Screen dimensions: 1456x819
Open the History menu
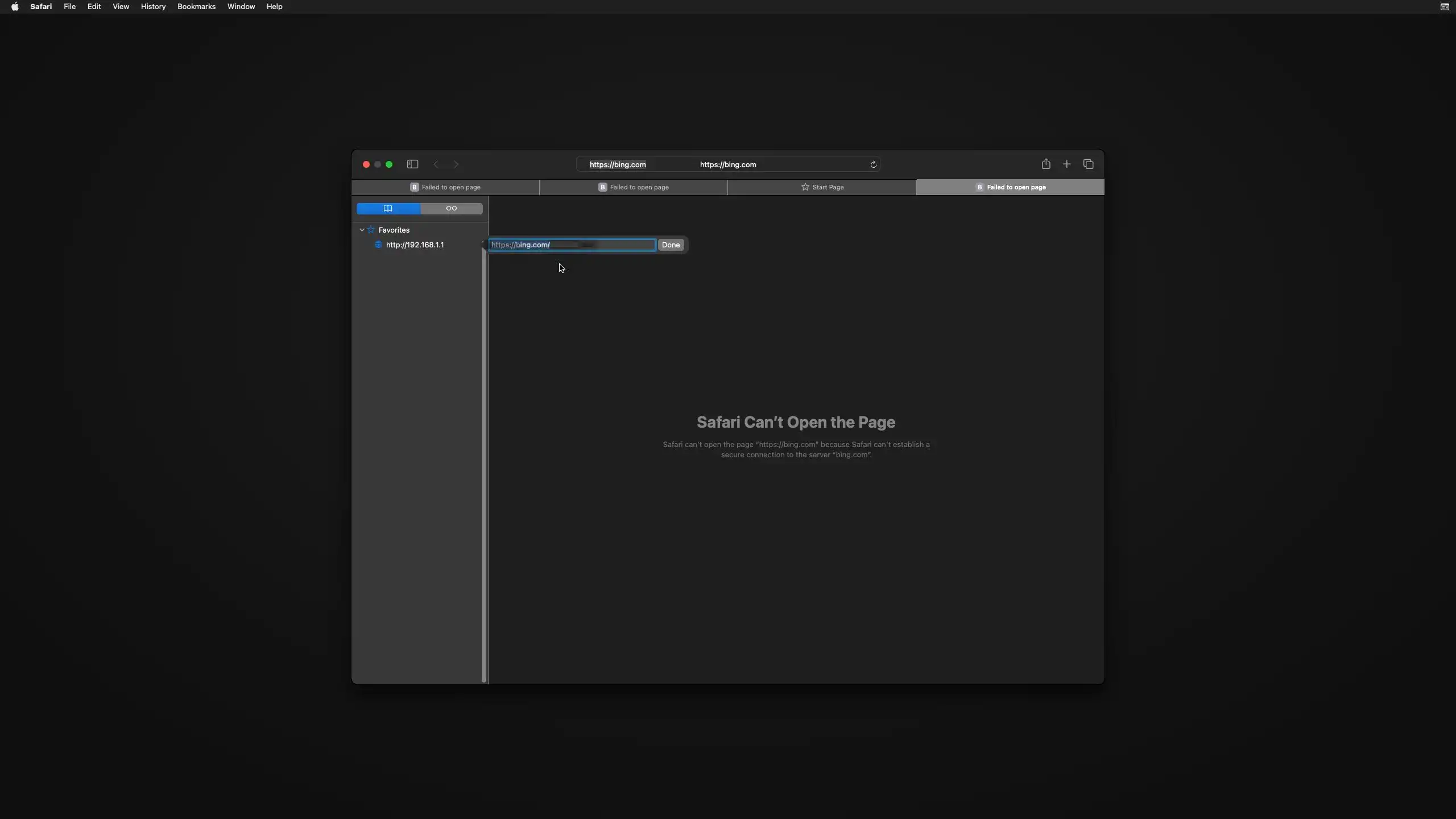(x=153, y=7)
